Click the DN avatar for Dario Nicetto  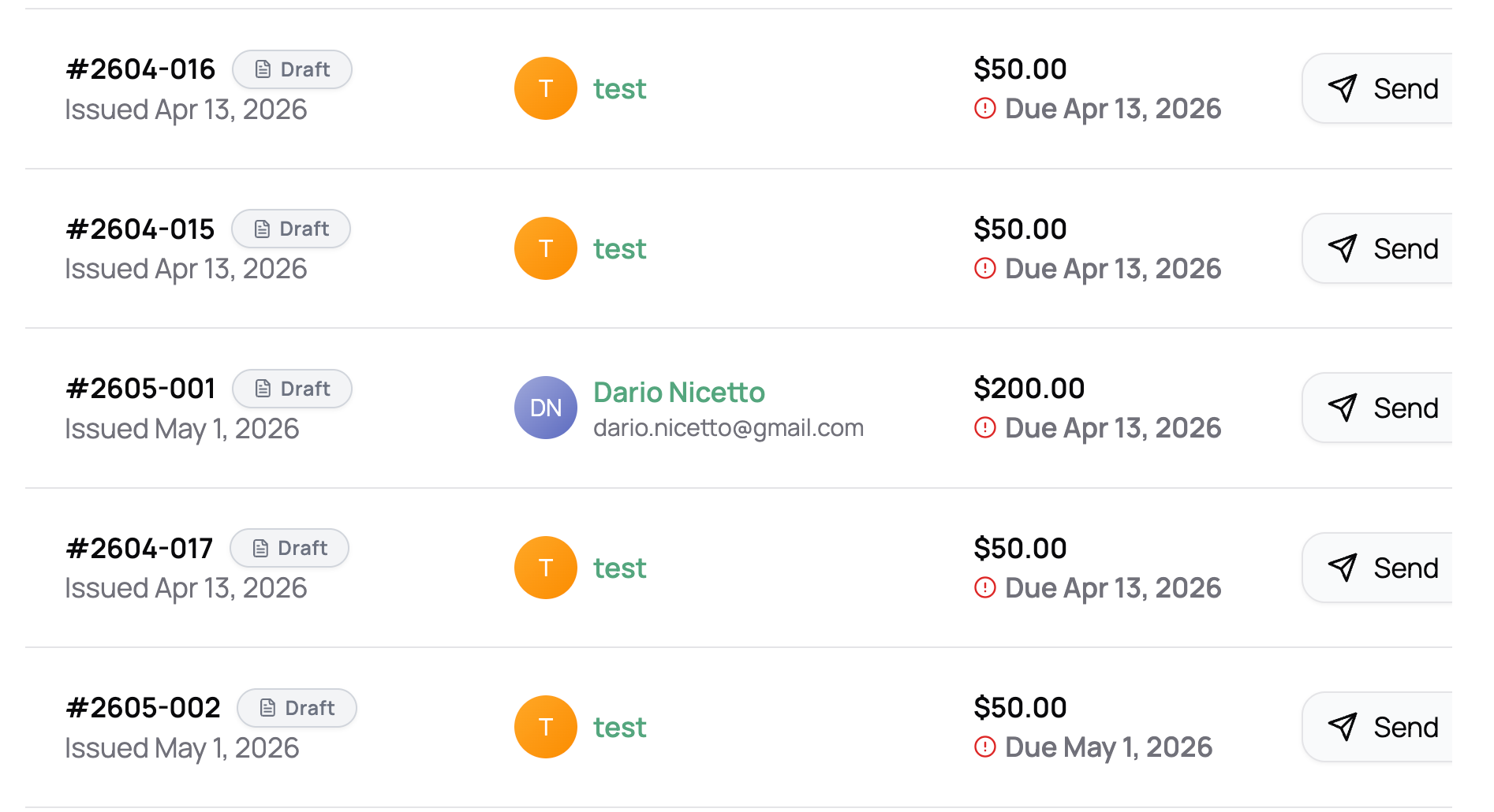[546, 408]
